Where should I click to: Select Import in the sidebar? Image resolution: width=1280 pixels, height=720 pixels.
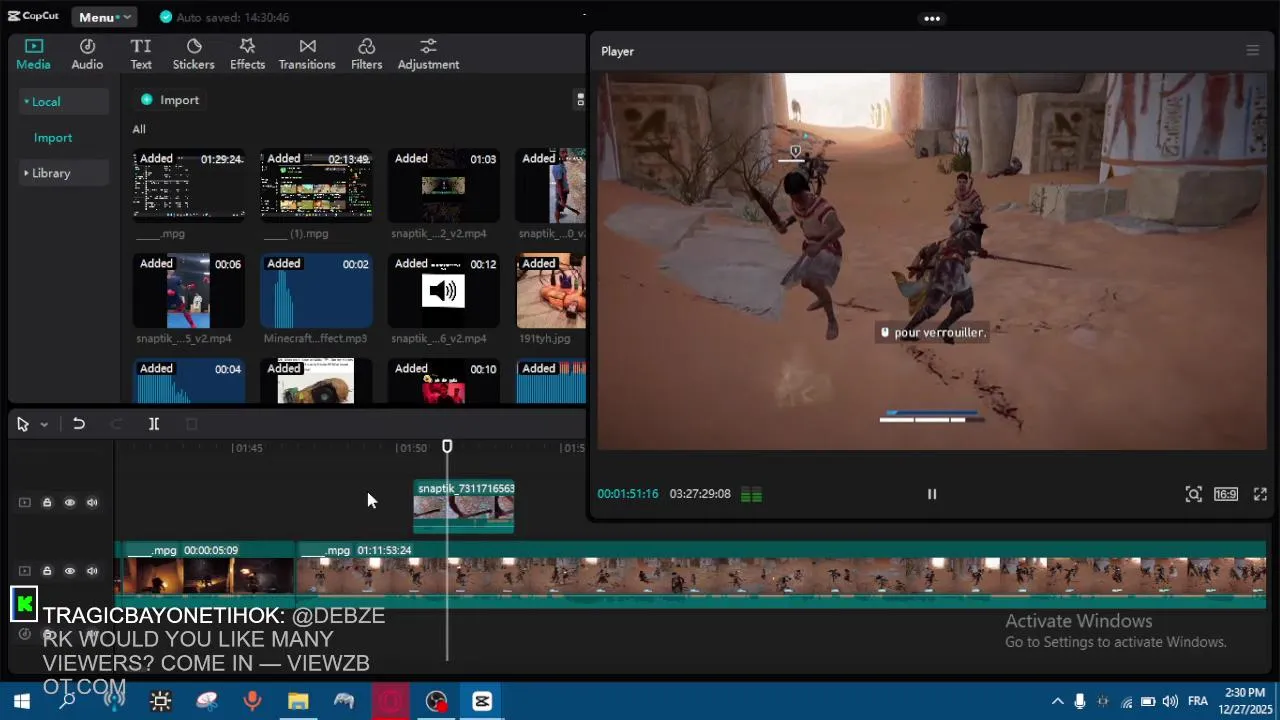[x=53, y=138]
